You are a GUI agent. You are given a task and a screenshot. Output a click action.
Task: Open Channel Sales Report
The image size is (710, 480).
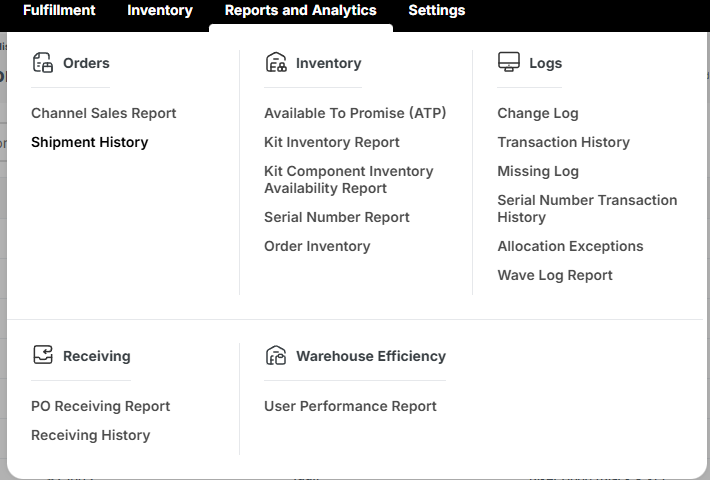point(104,113)
